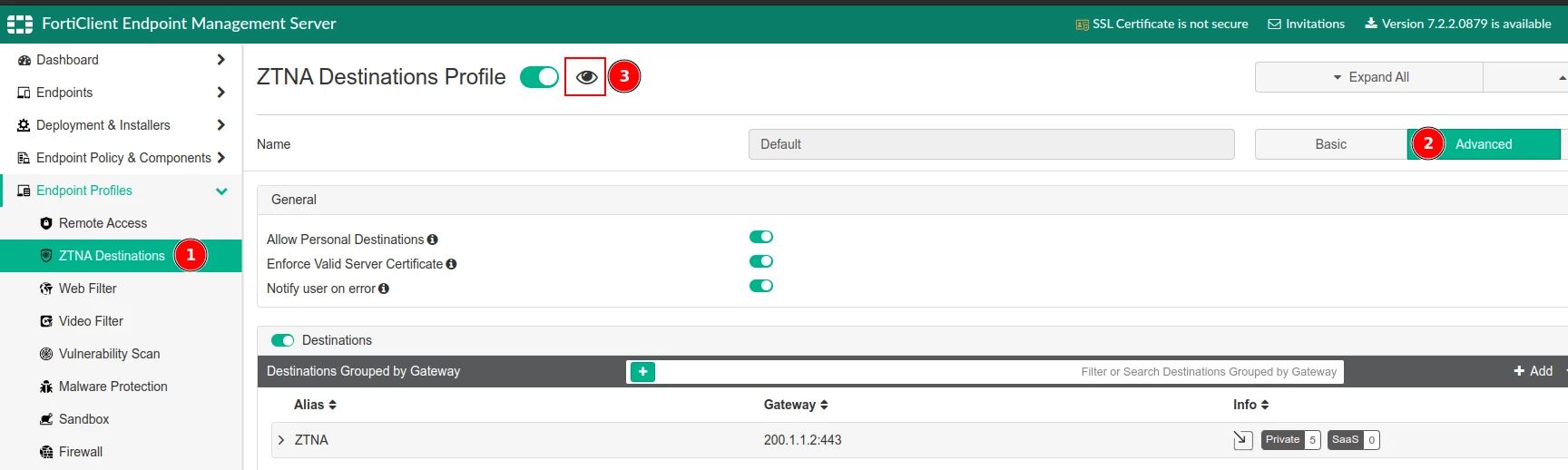Expand Endpoint Policy & Components chevron
The height and width of the screenshot is (470, 1568).
(x=220, y=158)
